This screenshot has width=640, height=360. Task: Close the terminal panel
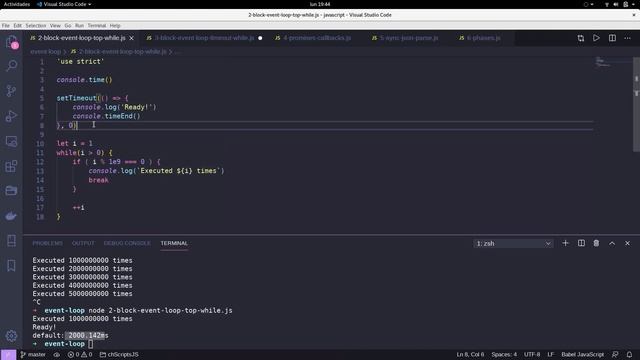(627, 243)
